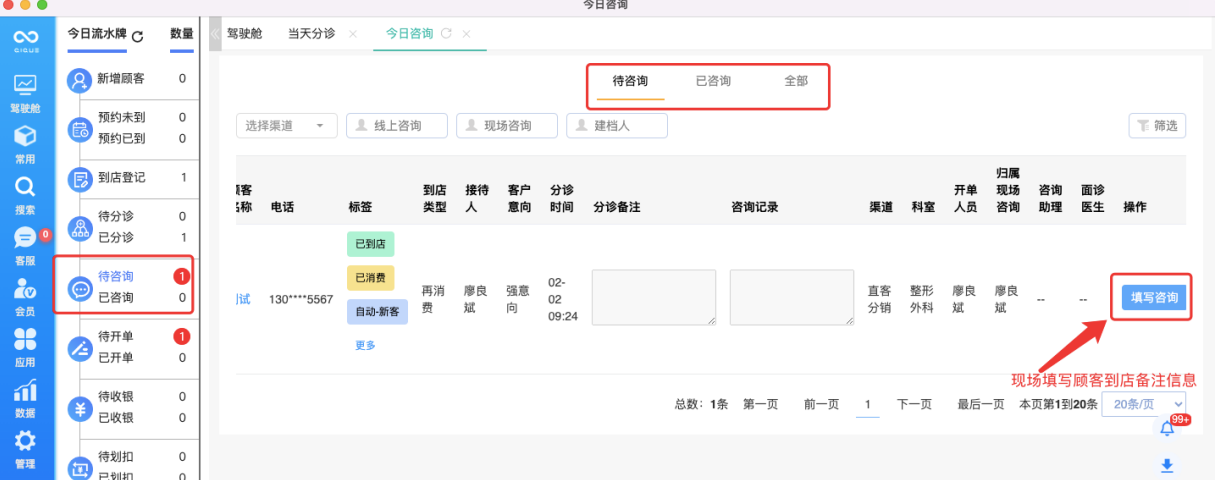
Task: Open 待咨询 in the flow list
Action: 115,276
